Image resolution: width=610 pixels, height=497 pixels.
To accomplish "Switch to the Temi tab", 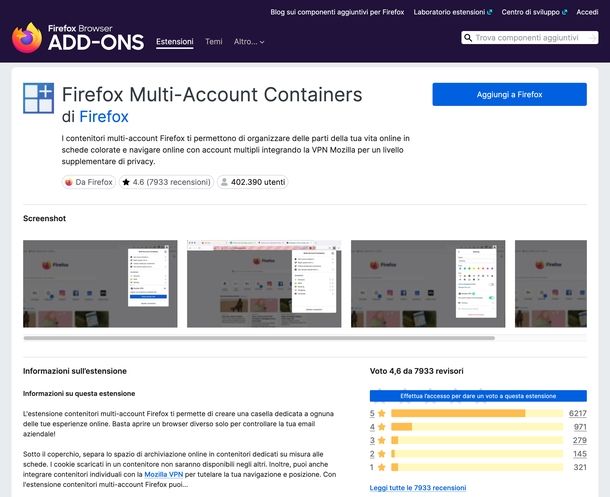I will [214, 42].
